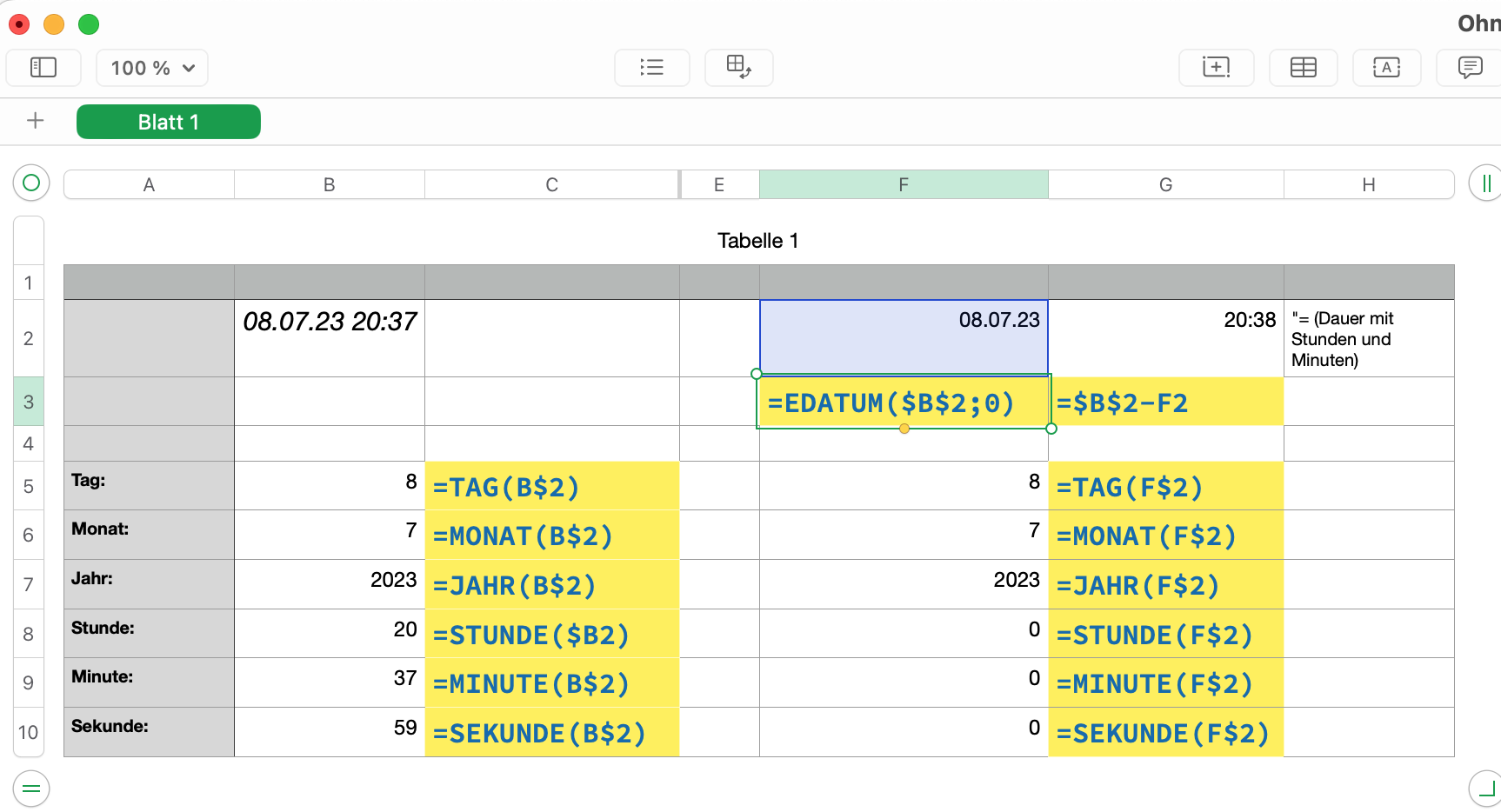
Task: Click the pivot table toolbar icon
Action: pyautogui.click(x=738, y=68)
